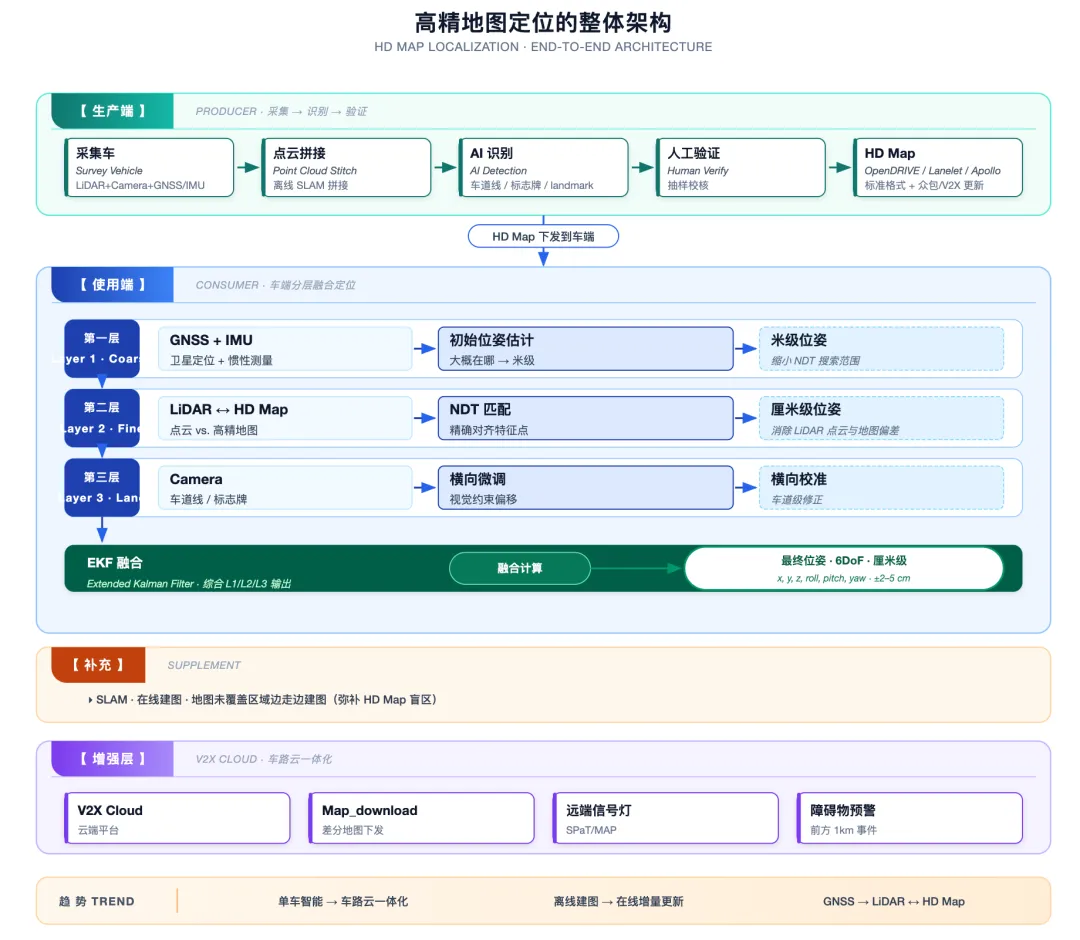The width and height of the screenshot is (1080, 940).
Task: Click the 第一层 layer badge
Action: (102, 348)
